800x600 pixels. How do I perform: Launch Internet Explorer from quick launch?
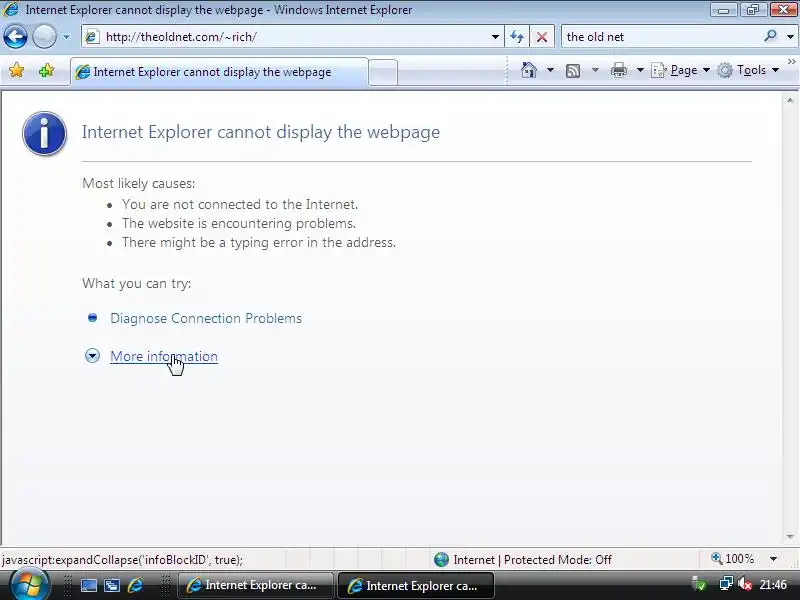135,585
